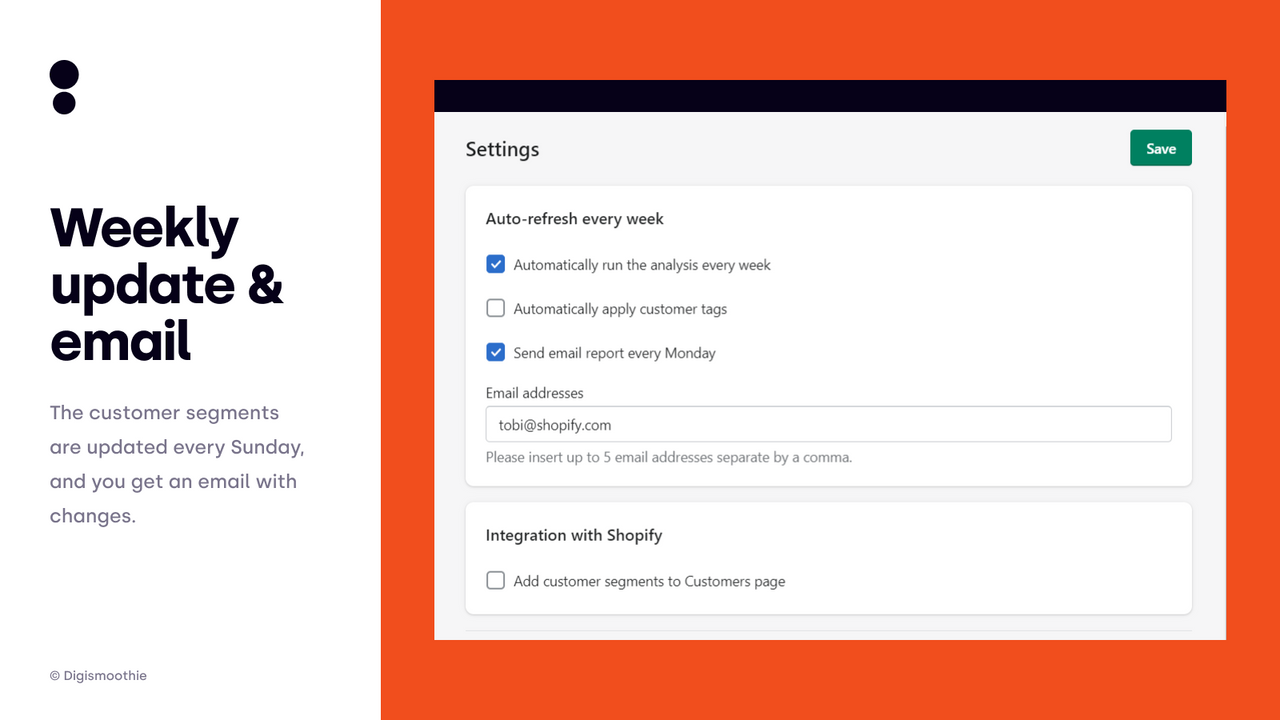This screenshot has height=720, width=1280.
Task: Uncheck the run analysis every week checkbox
Action: coord(496,264)
